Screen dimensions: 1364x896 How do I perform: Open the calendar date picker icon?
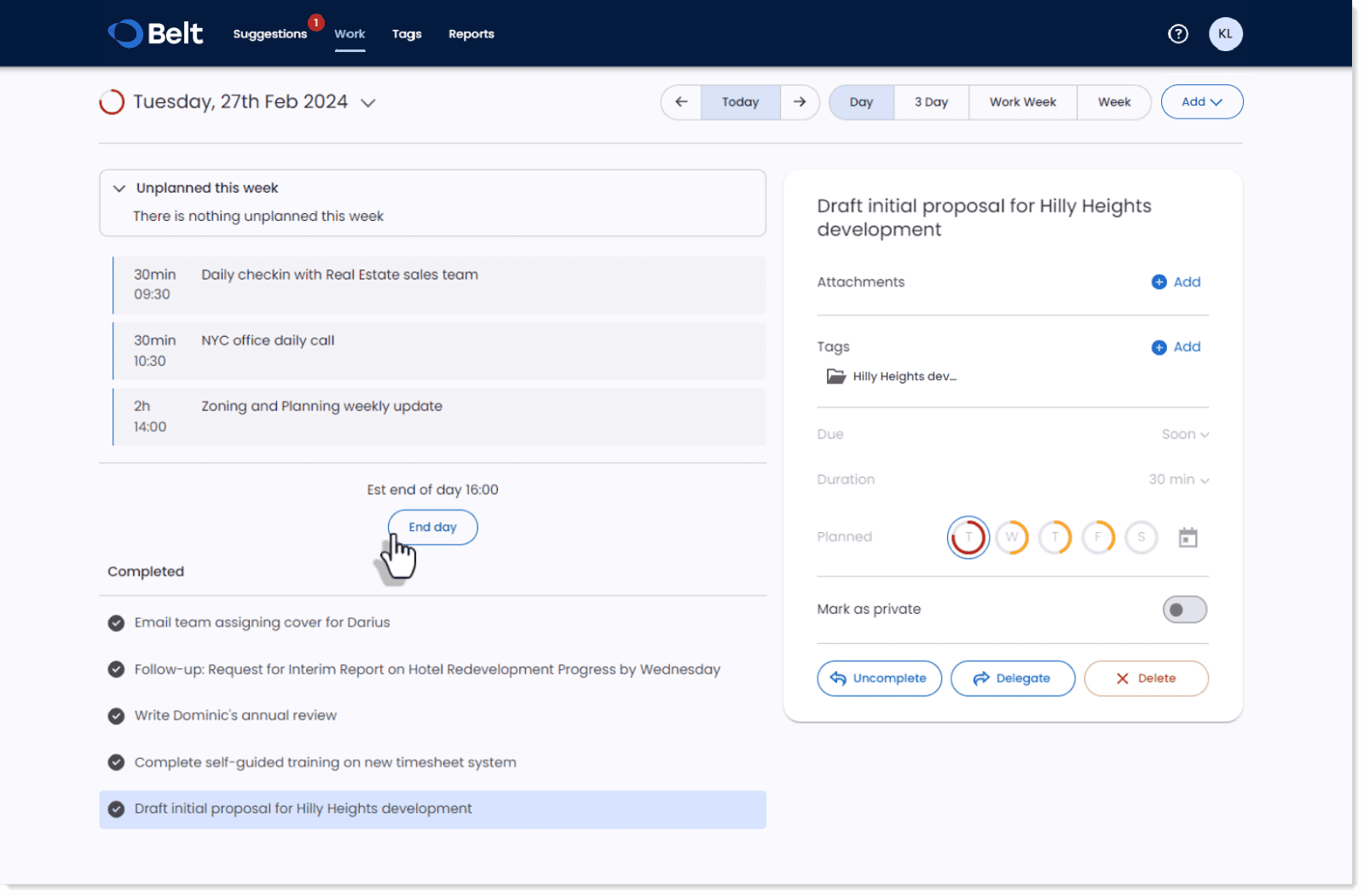1188,537
